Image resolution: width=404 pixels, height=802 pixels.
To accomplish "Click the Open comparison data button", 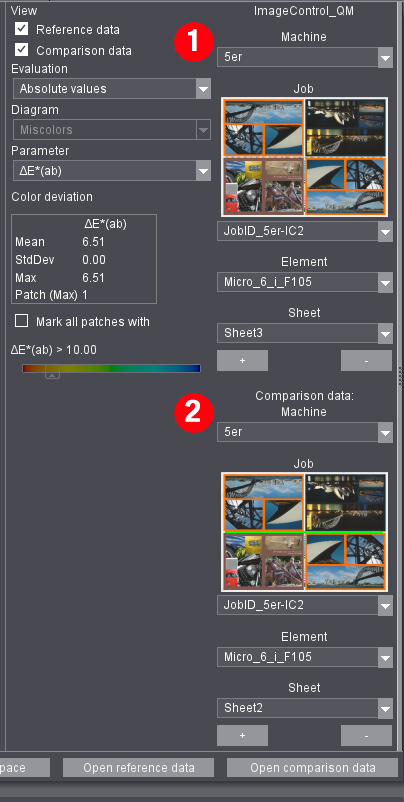I will 312,768.
